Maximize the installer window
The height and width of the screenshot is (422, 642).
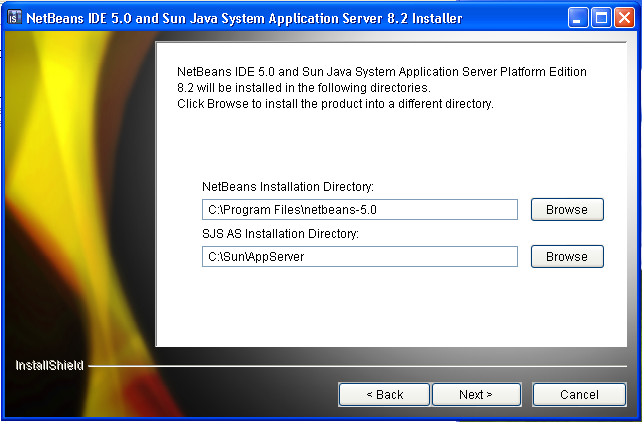point(601,18)
